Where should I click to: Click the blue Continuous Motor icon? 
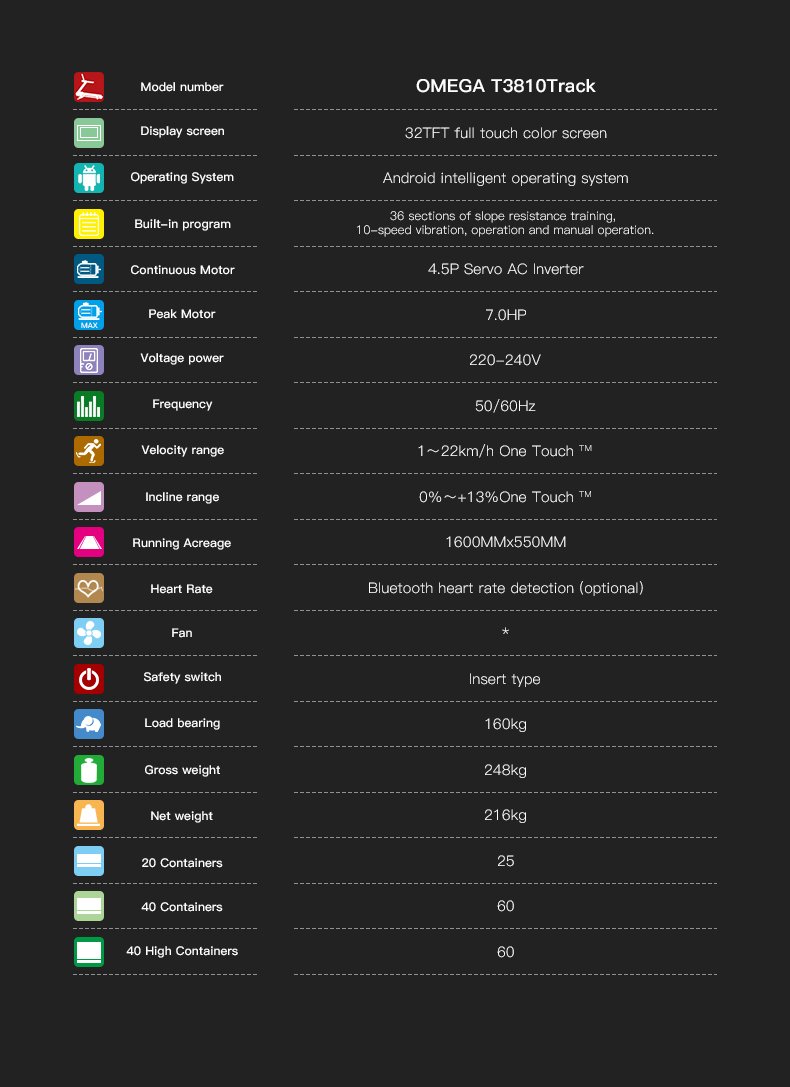[x=89, y=269]
